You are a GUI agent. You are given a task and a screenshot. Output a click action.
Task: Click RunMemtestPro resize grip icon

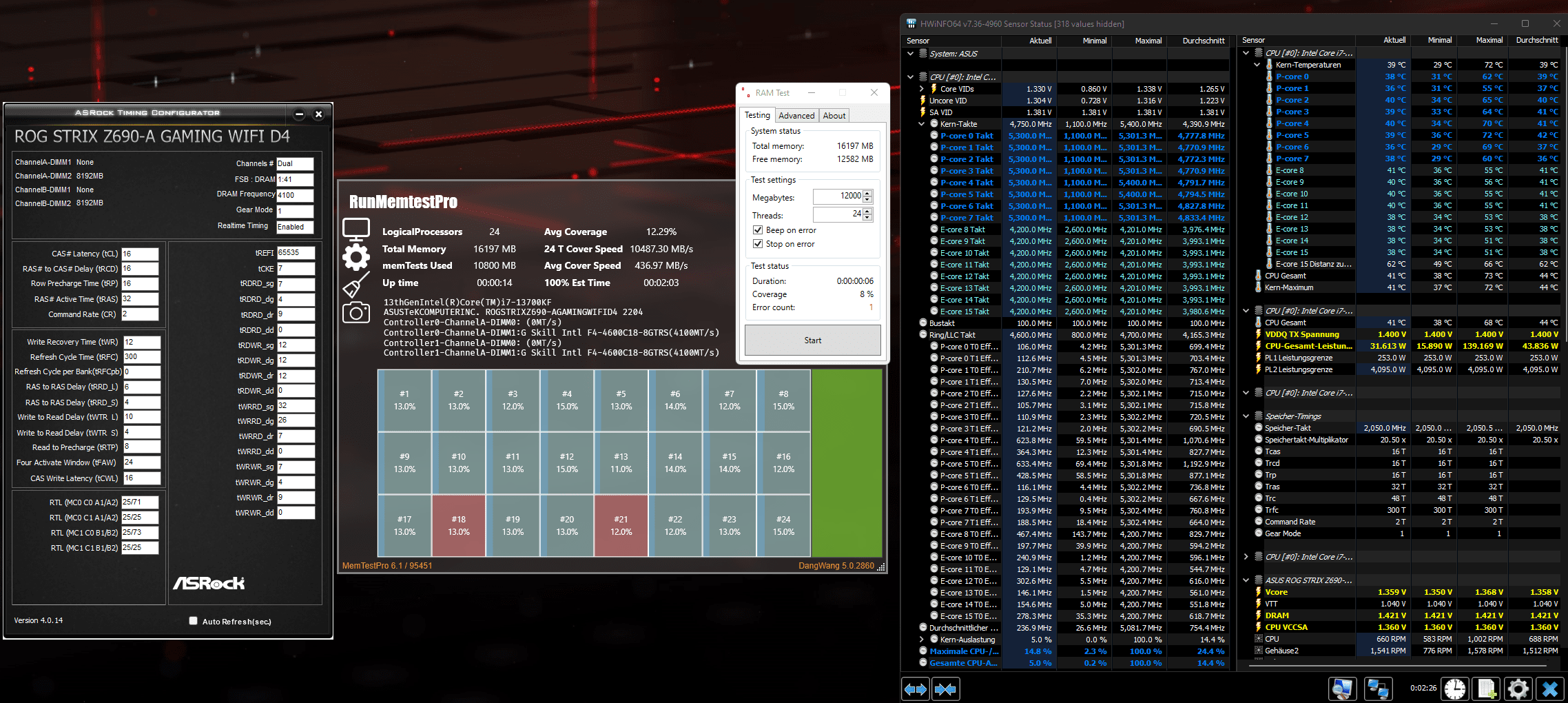(881, 567)
